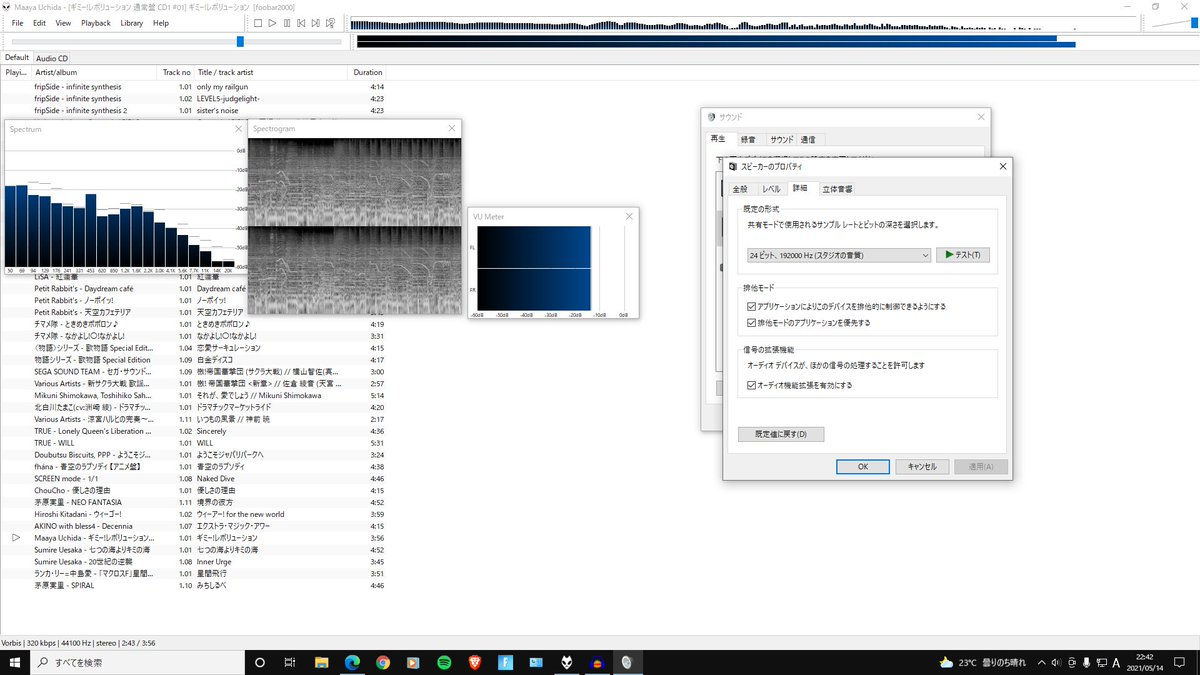Close the Spectrogram panel window
Screen dimensions: 1200x675
pos(453,129)
